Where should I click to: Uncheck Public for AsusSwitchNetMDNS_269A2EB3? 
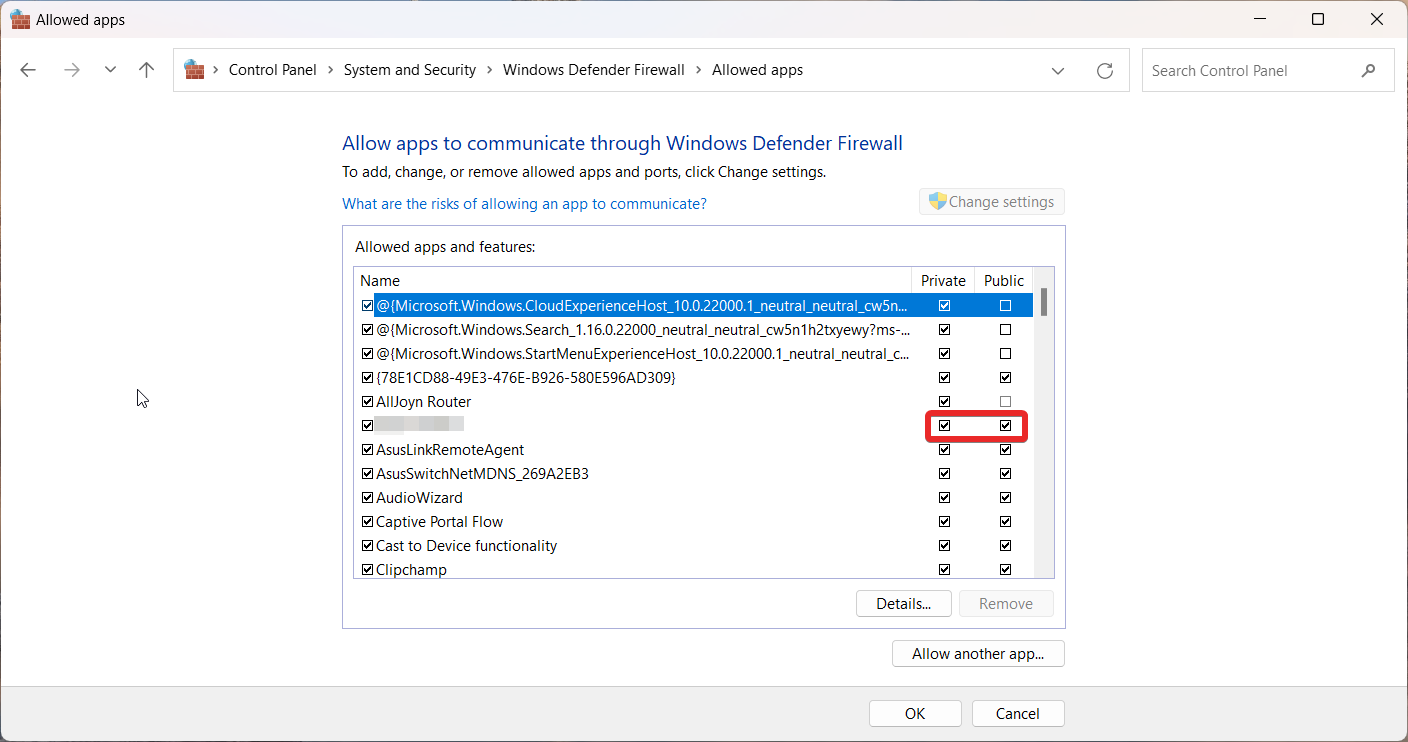click(1005, 474)
